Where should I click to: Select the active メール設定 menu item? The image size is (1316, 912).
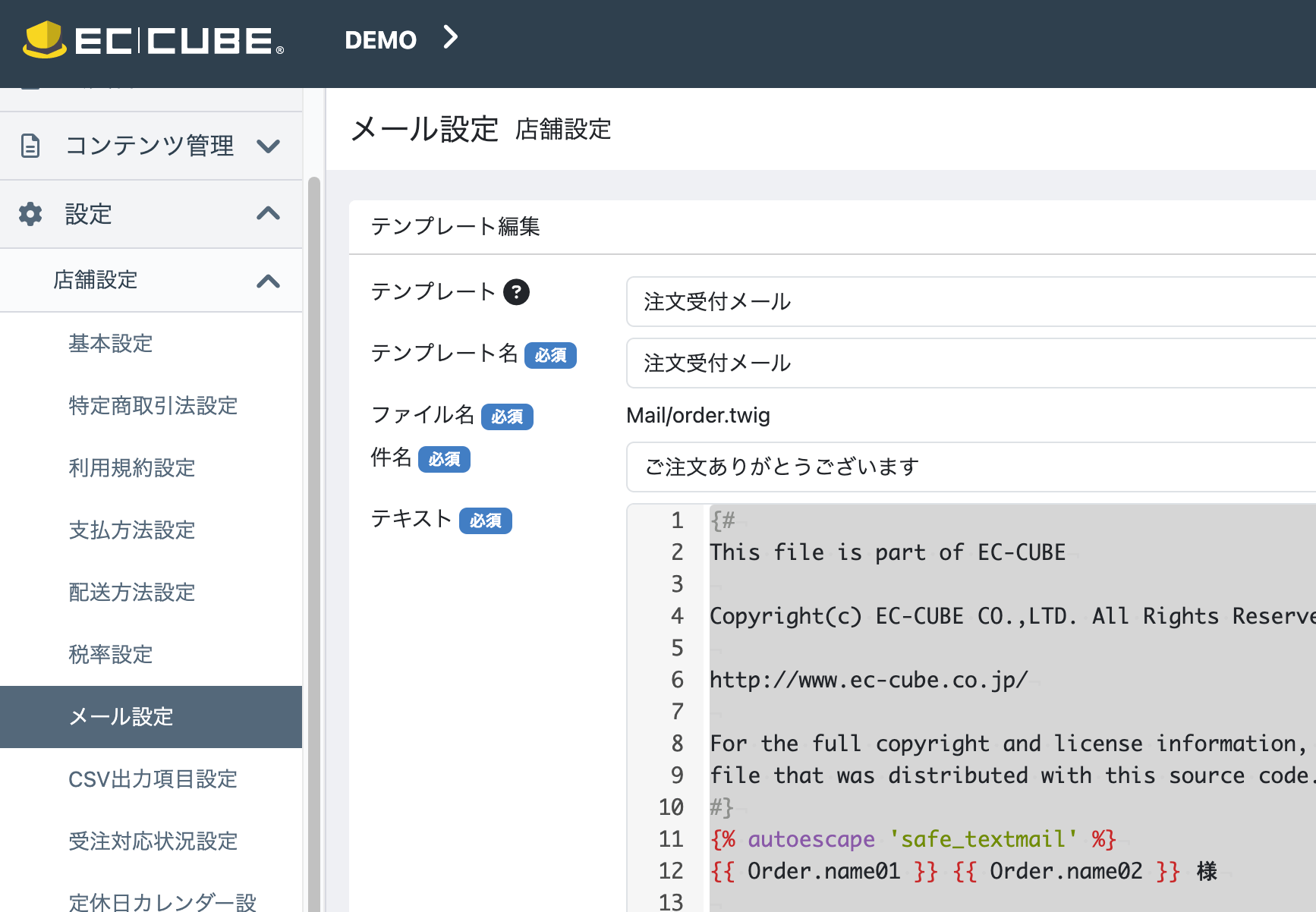[151, 717]
